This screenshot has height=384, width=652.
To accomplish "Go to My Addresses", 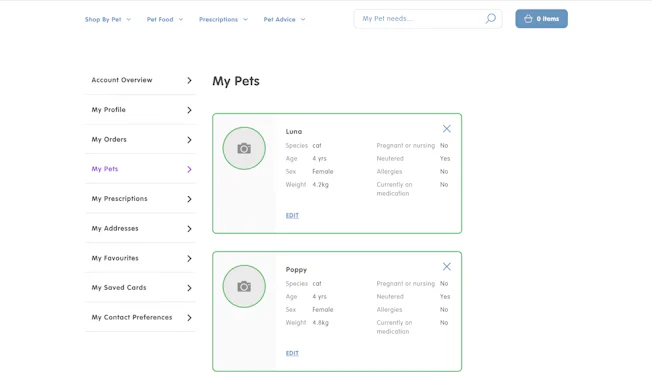I will click(141, 228).
